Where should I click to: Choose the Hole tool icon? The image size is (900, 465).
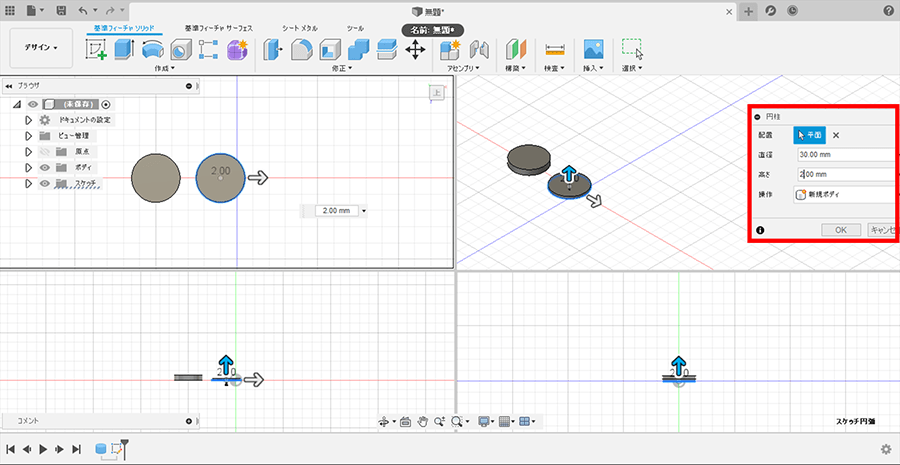point(181,49)
